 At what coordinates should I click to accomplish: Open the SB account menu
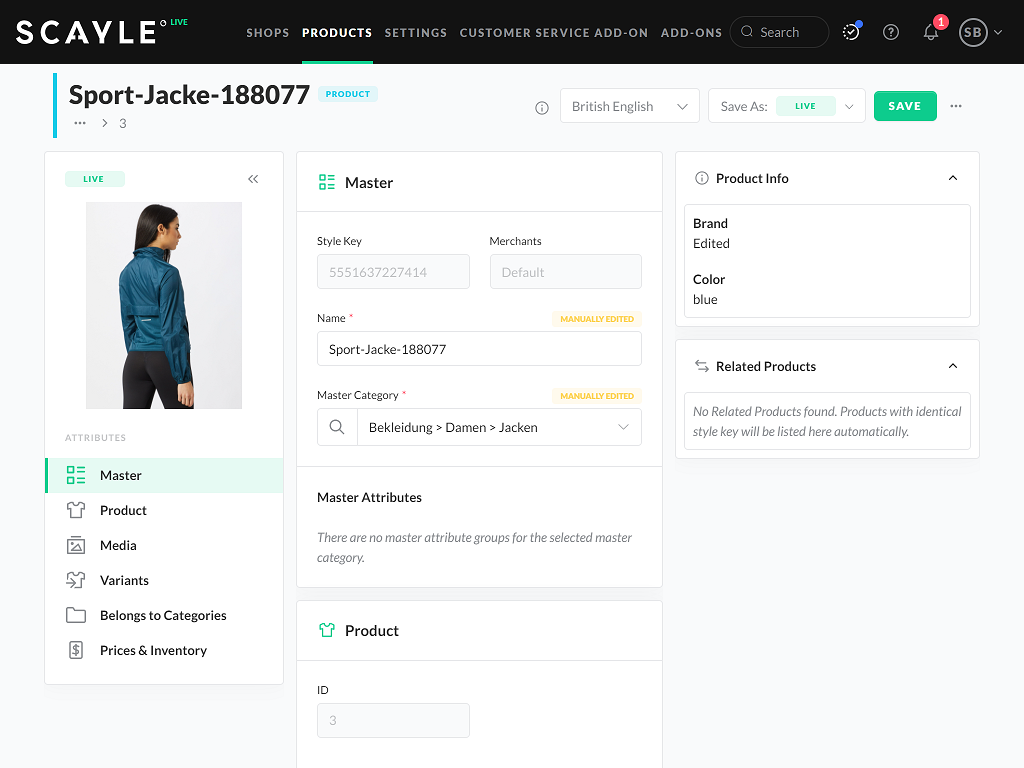pos(979,32)
